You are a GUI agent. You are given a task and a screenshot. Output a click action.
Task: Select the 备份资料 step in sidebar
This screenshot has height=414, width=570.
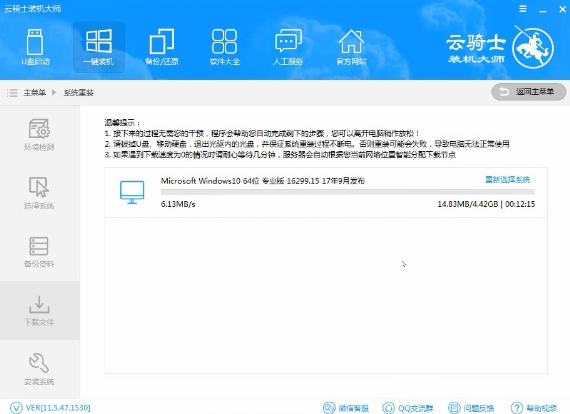tap(39, 252)
